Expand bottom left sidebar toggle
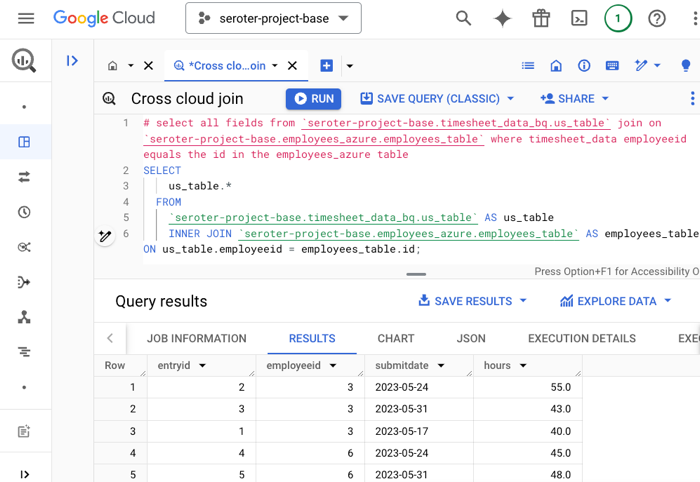Viewport: 700px width, 482px height. (24, 474)
